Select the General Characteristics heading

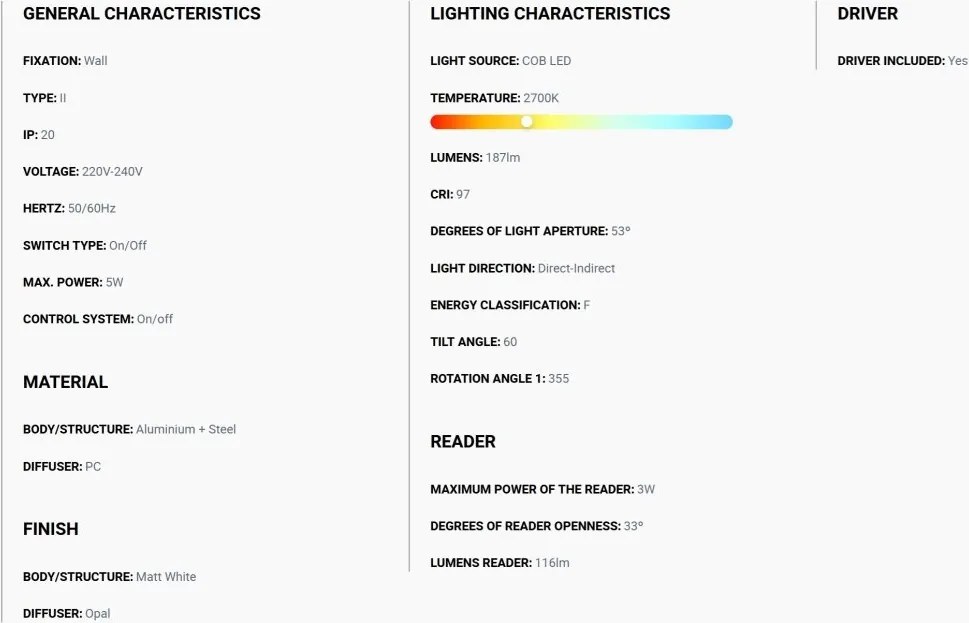(142, 14)
